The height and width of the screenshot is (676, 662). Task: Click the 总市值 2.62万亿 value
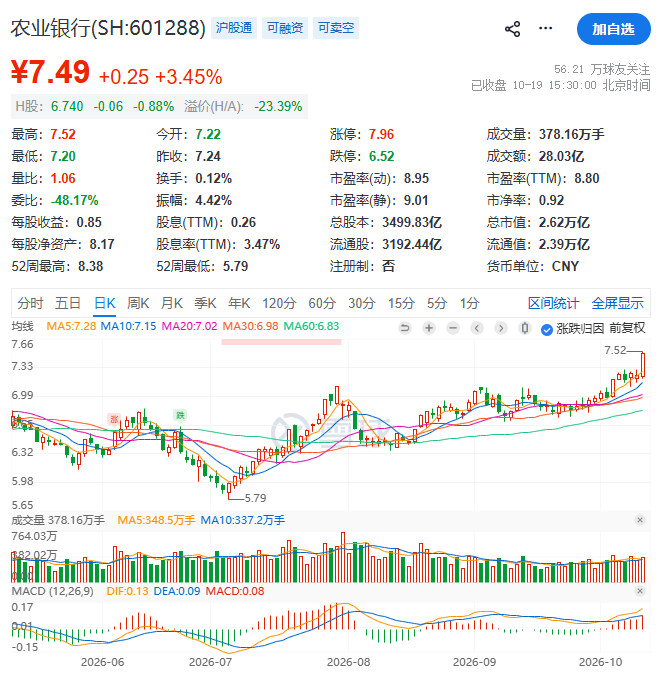pos(564,222)
